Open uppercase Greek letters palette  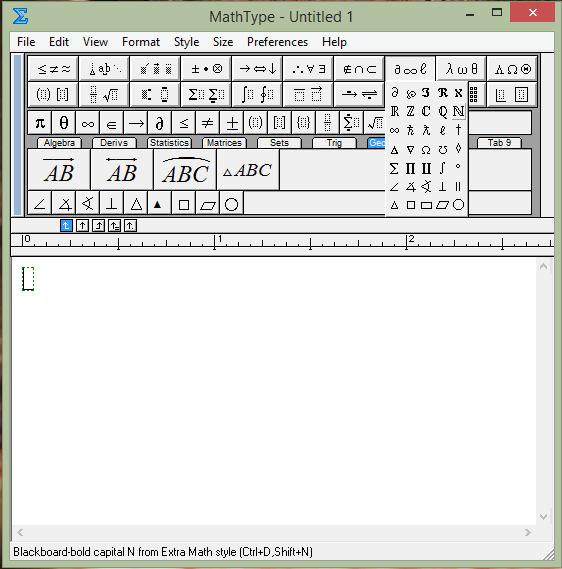click(512, 69)
